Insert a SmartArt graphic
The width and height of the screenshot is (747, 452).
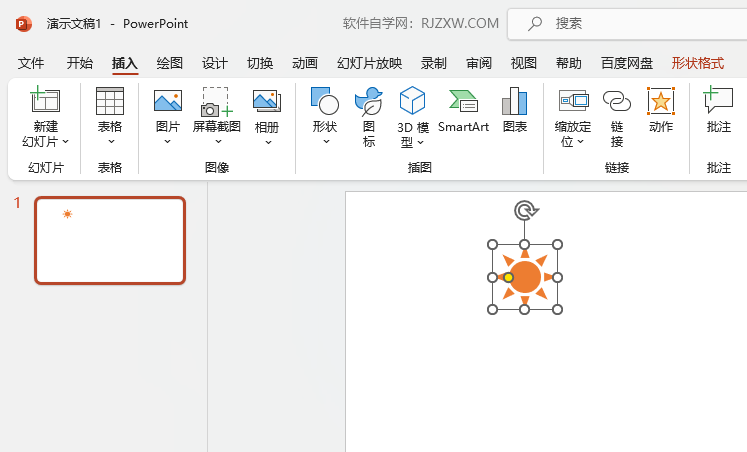(x=464, y=110)
